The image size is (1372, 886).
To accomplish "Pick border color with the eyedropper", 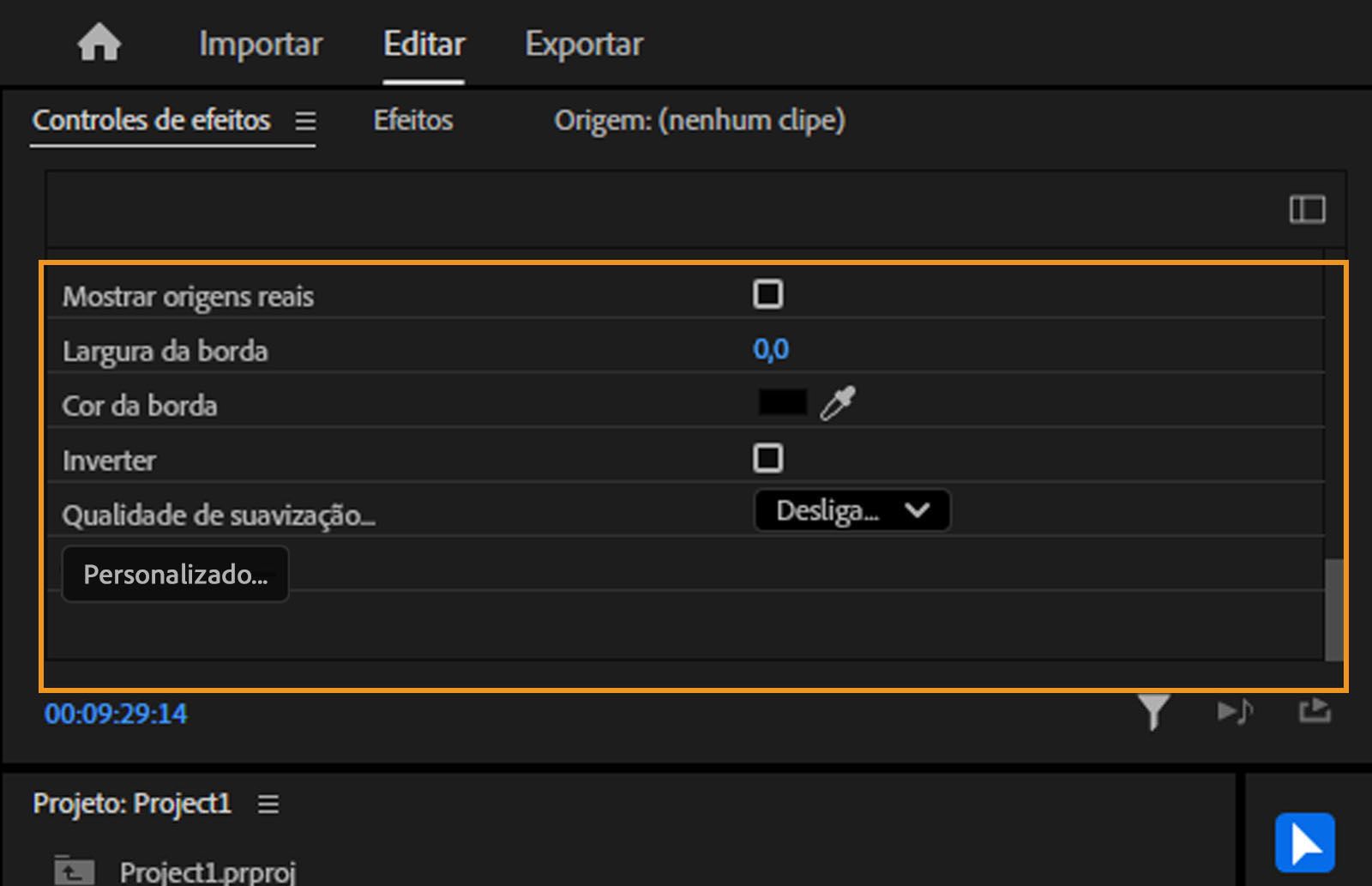I will coord(838,403).
